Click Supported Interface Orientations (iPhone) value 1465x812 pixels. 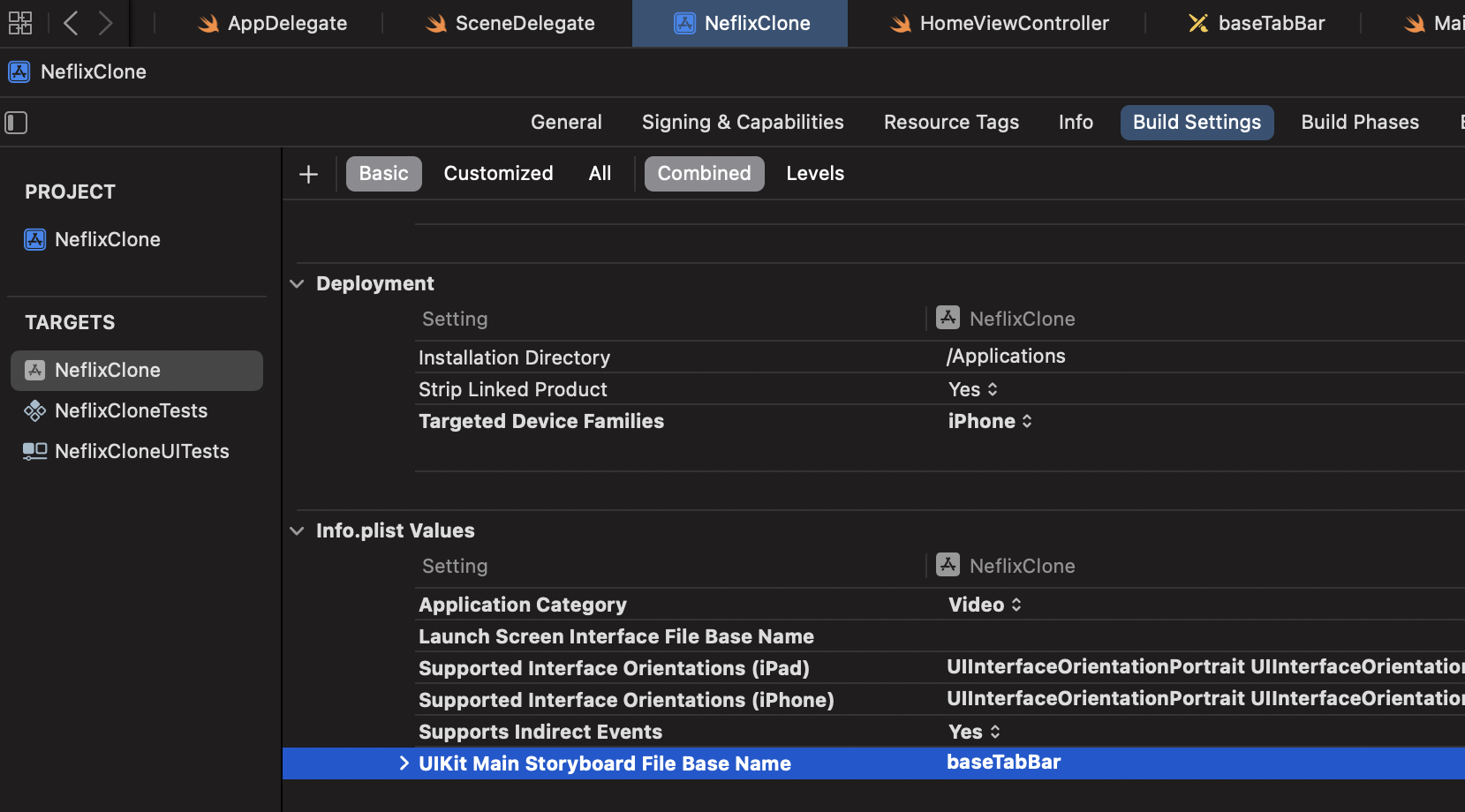pos(1205,698)
